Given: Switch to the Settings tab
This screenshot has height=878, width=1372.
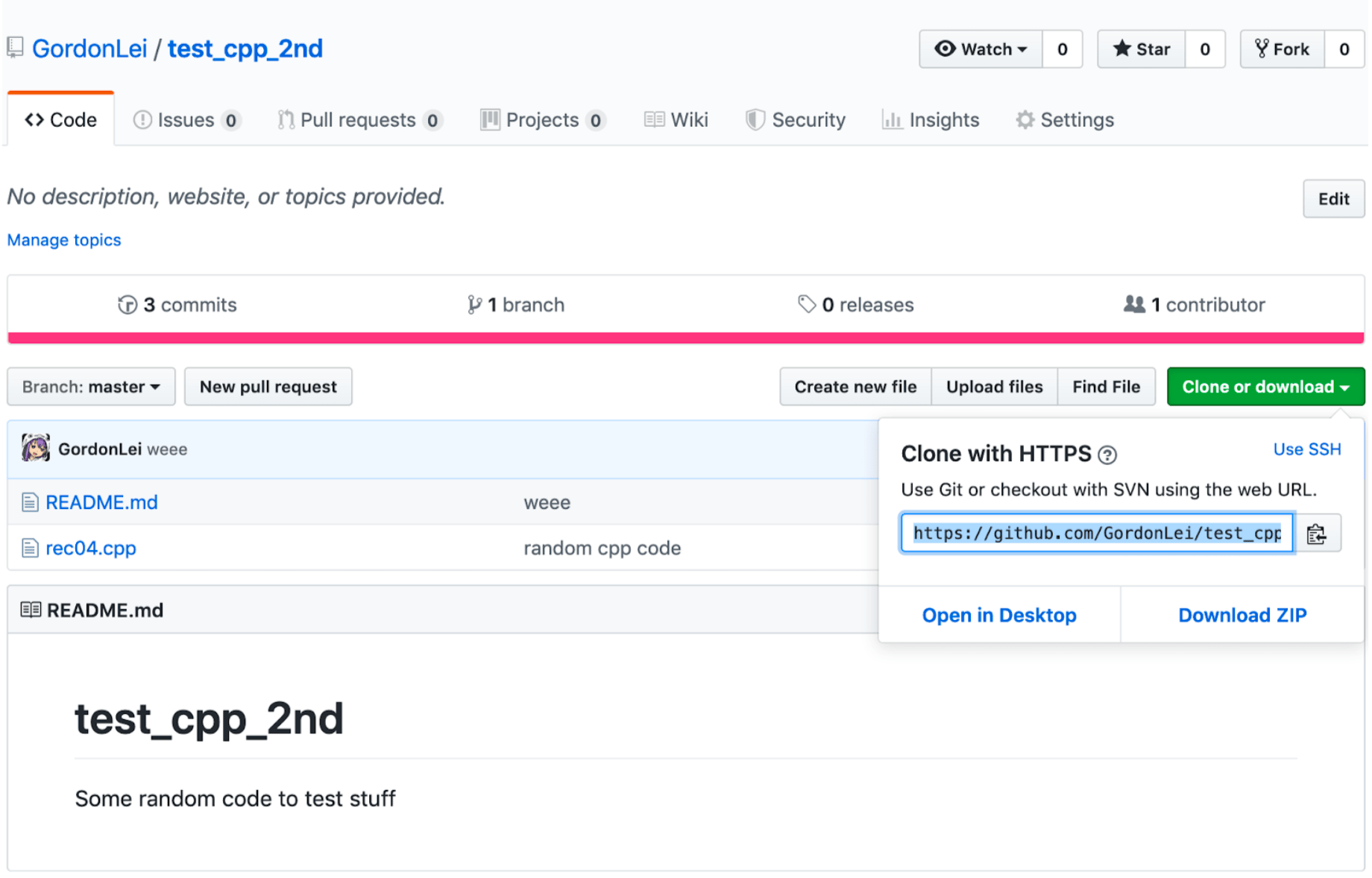Looking at the screenshot, I should tap(1064, 119).
